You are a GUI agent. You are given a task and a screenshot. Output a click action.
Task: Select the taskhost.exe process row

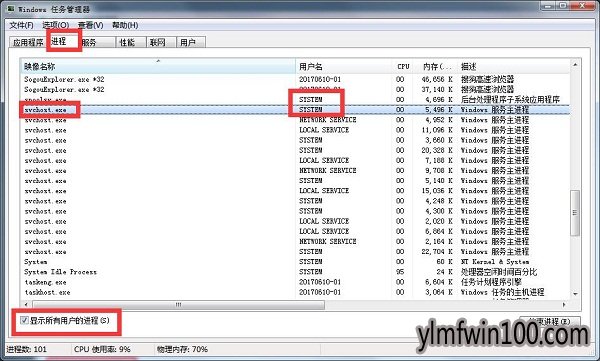tap(295, 292)
